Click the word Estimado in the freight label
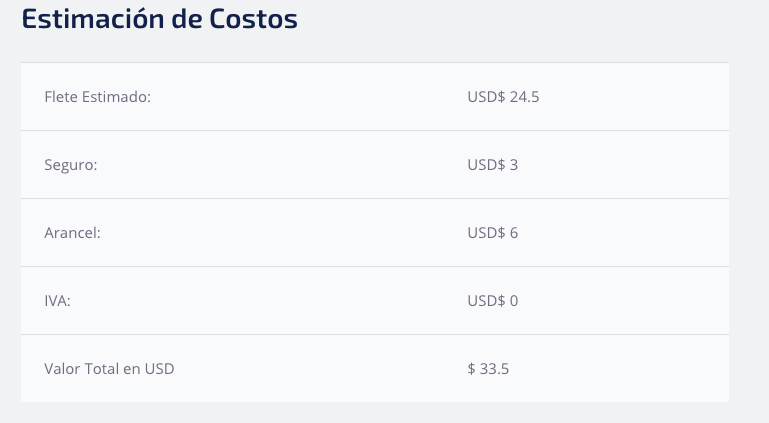Screen dimensions: 769x423 click(x=116, y=97)
